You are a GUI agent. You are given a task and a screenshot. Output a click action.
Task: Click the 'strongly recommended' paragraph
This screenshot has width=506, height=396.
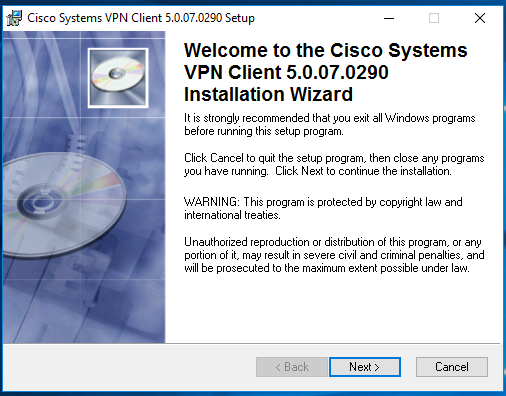[x=330, y=124]
